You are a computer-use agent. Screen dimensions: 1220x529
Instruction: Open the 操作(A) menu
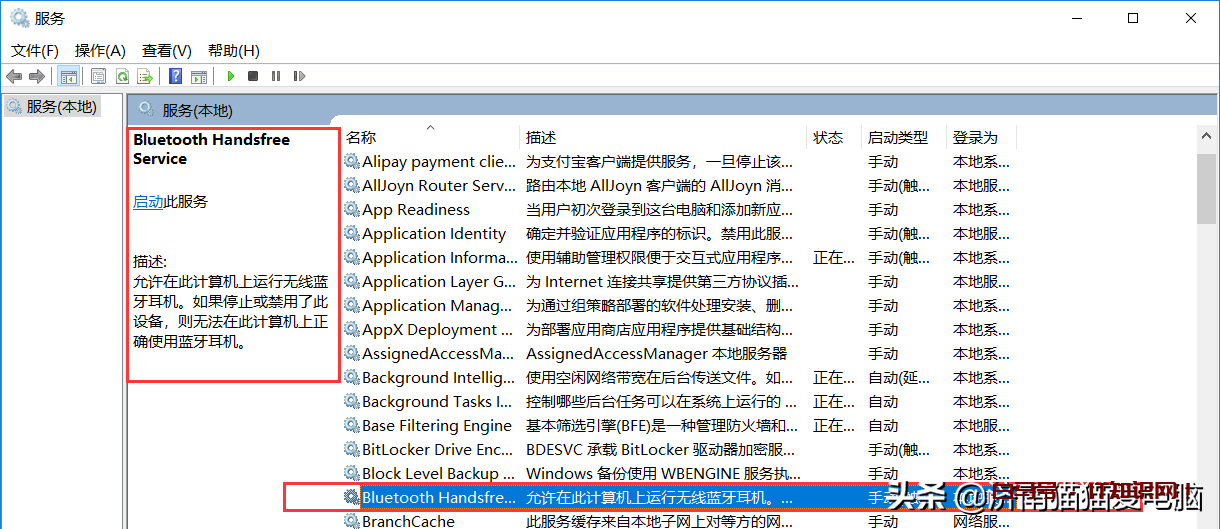tap(100, 51)
